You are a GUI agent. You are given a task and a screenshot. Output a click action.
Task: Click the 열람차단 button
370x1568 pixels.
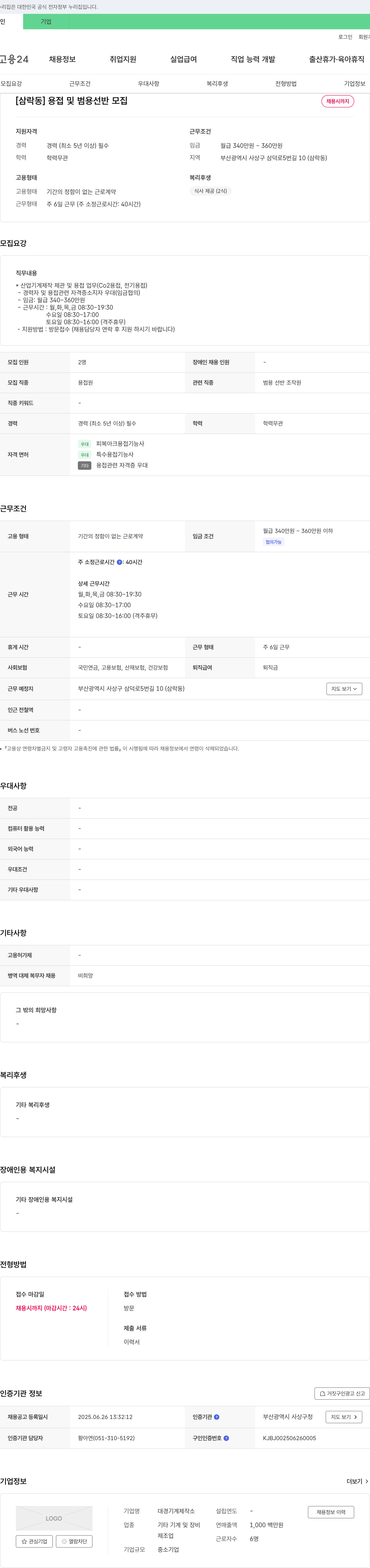74,1541
